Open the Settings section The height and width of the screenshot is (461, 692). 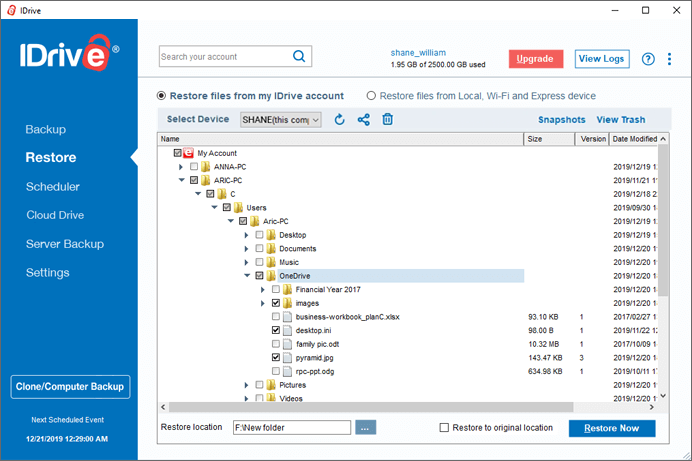(x=48, y=273)
